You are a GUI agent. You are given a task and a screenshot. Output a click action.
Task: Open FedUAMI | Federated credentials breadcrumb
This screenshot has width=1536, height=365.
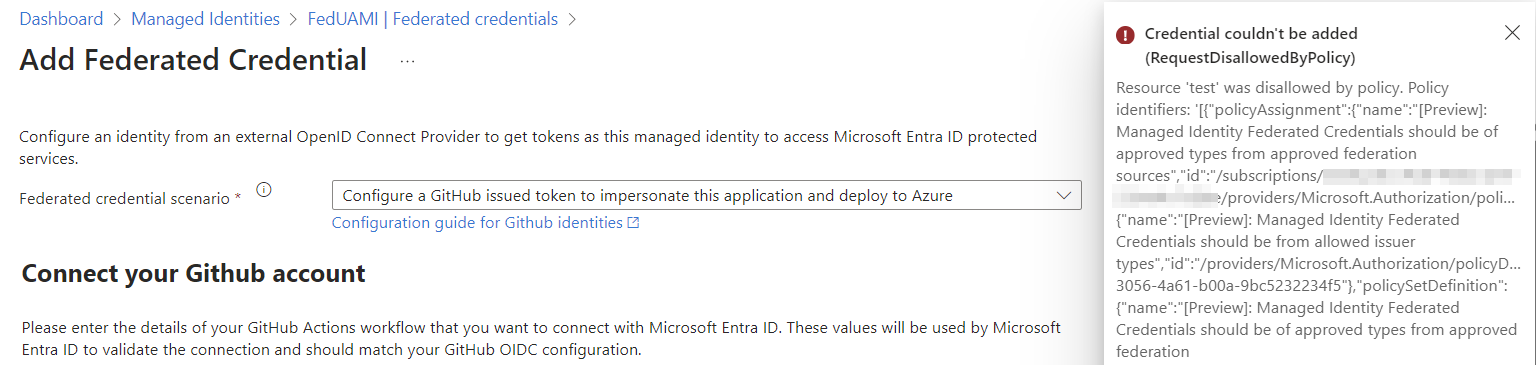coord(432,19)
